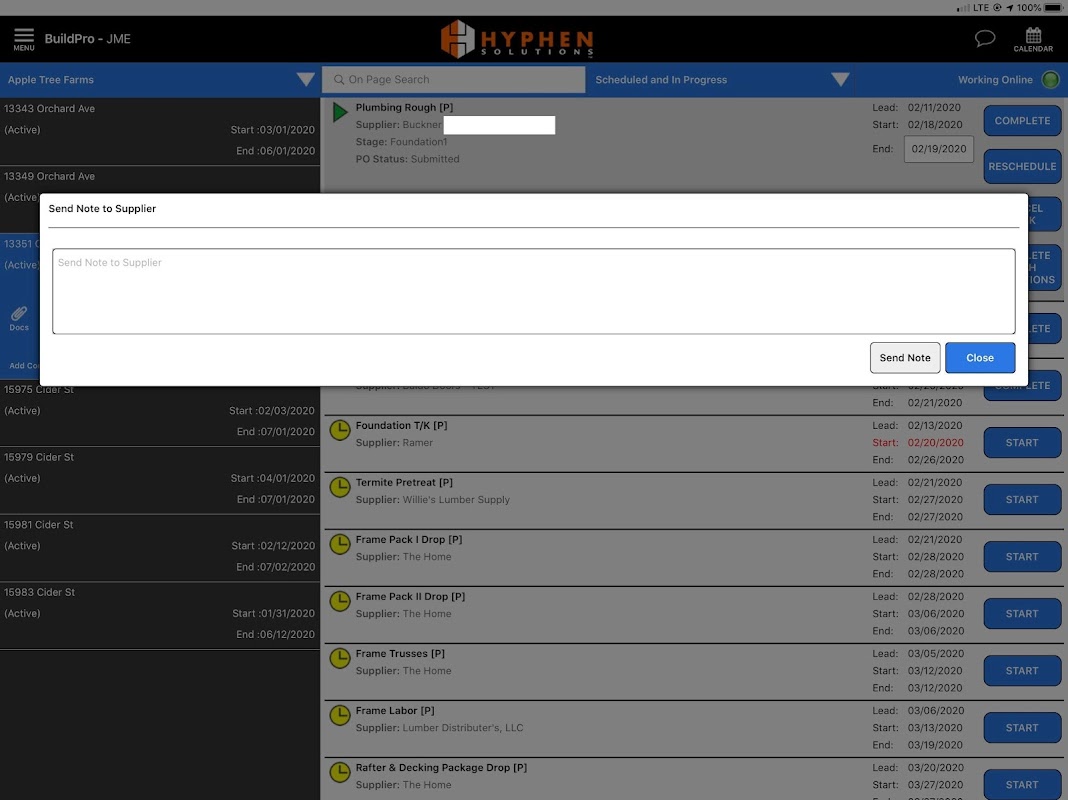Focus the Send Note to Supplier text area

point(533,291)
